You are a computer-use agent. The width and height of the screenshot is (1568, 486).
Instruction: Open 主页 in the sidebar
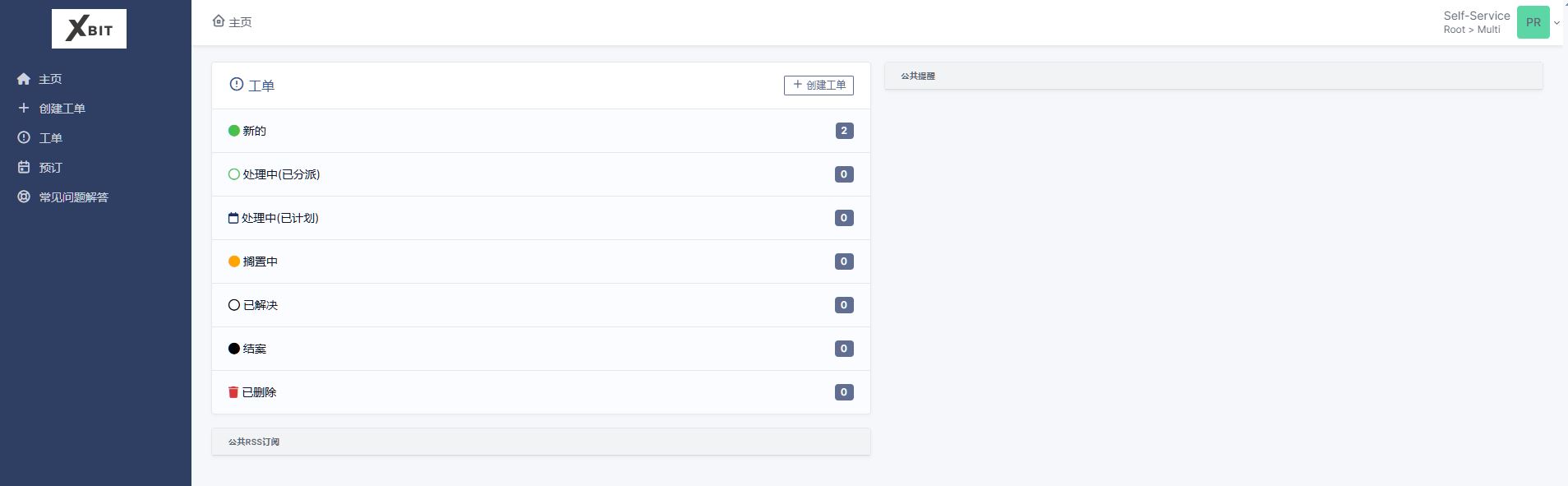coord(50,79)
